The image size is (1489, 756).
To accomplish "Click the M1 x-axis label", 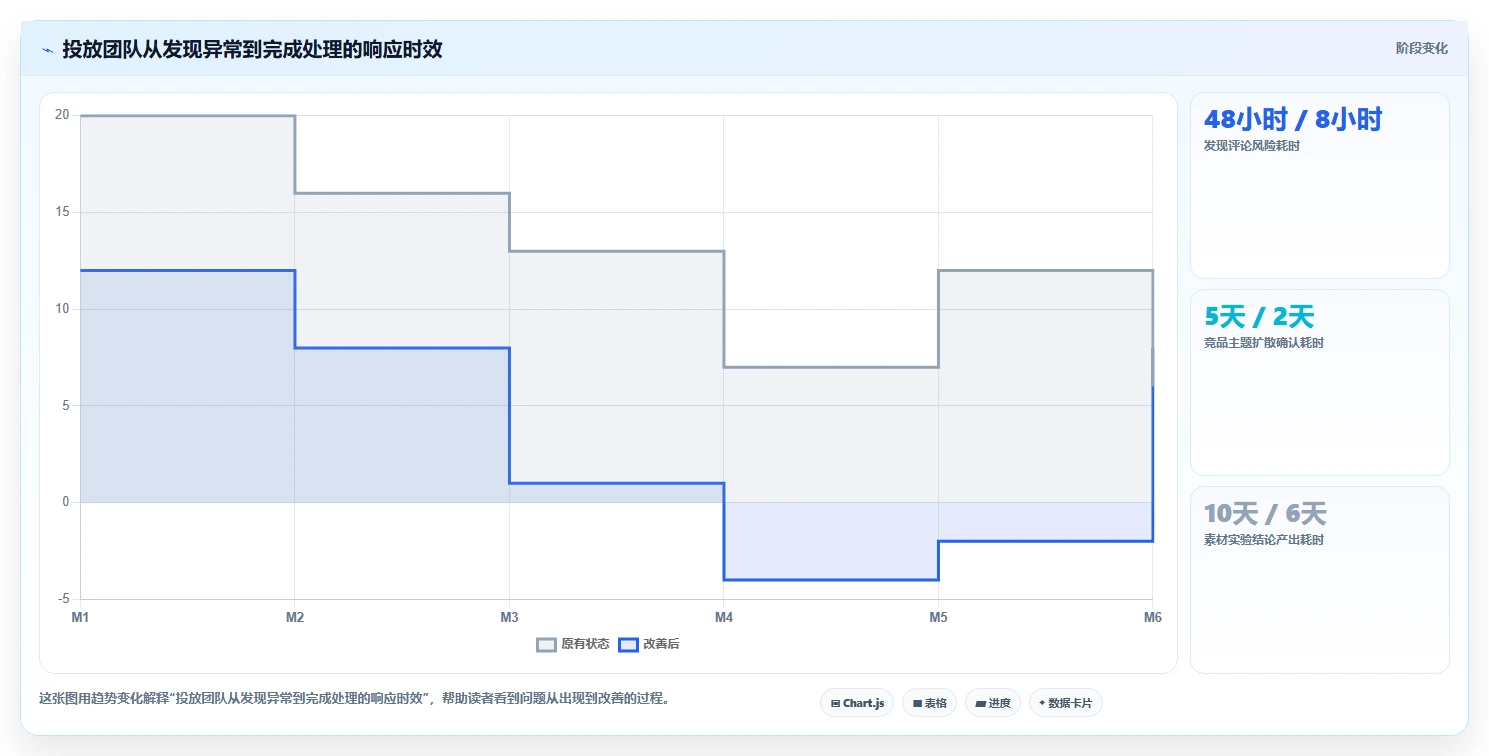I will pyautogui.click(x=80, y=618).
